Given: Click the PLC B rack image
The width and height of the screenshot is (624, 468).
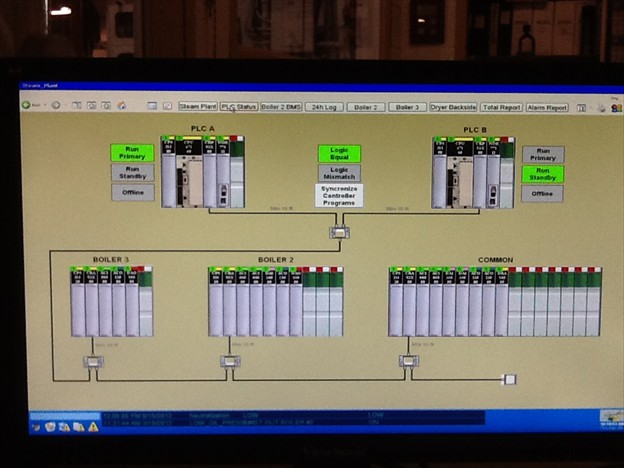Looking at the screenshot, I should coord(473,173).
